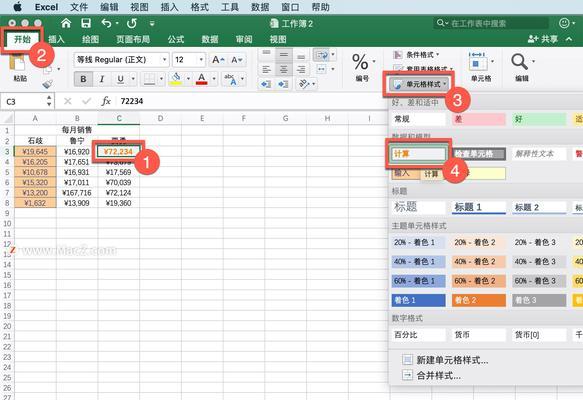Open the Page Layout (页面布局) tab
The height and width of the screenshot is (400, 583).
click(133, 39)
